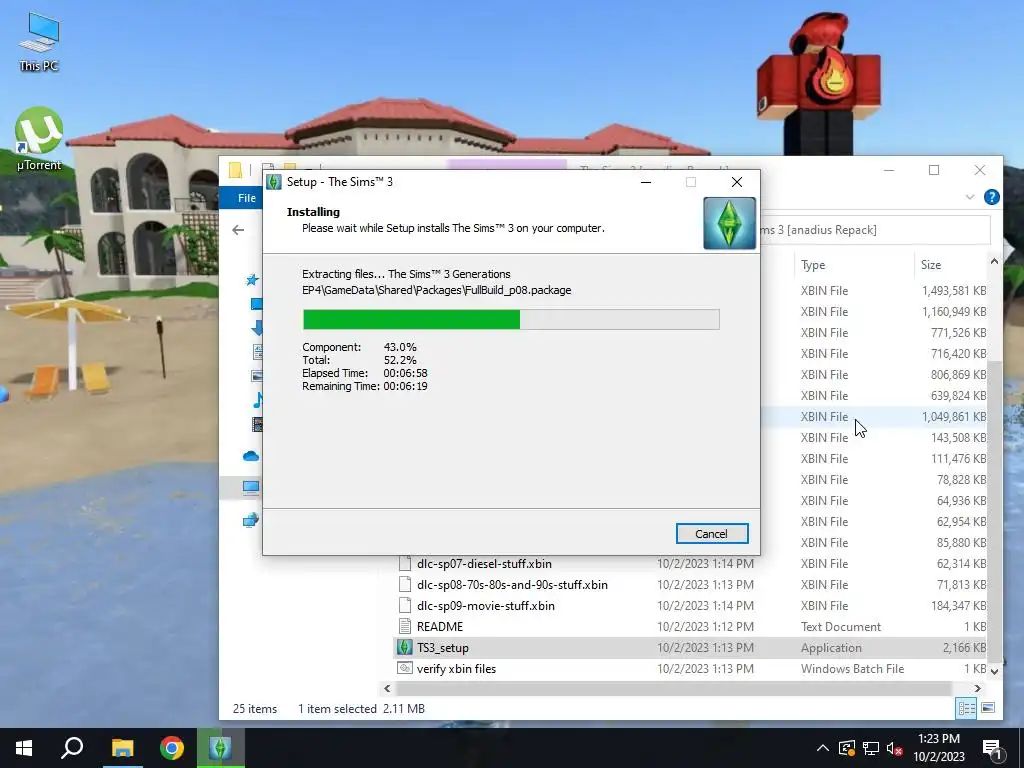Open the network tray icon
This screenshot has width=1024, height=768.
pos(871,748)
